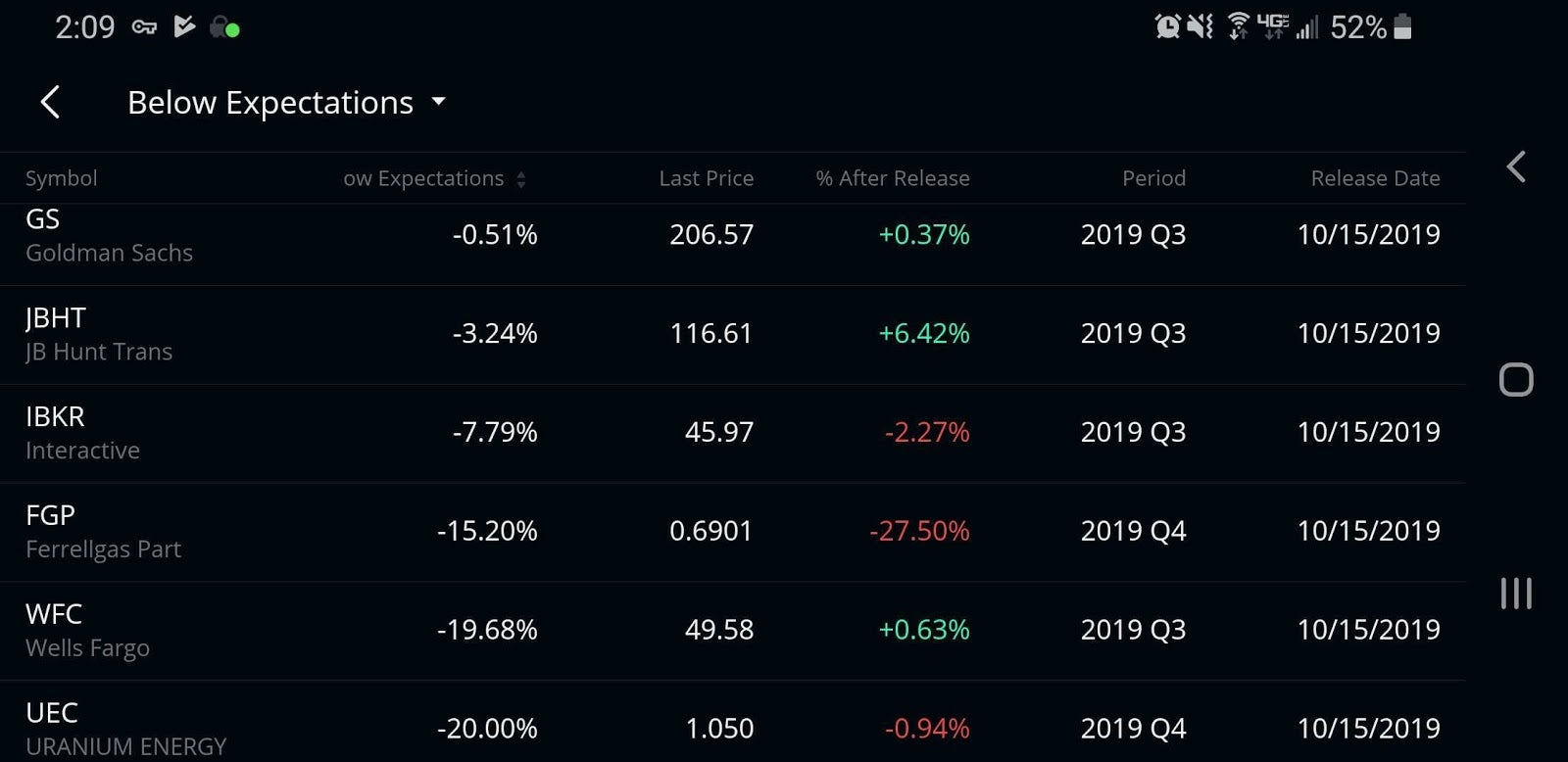Tap the -2.27% after release value
This screenshot has height=762, width=1568.
click(x=927, y=433)
